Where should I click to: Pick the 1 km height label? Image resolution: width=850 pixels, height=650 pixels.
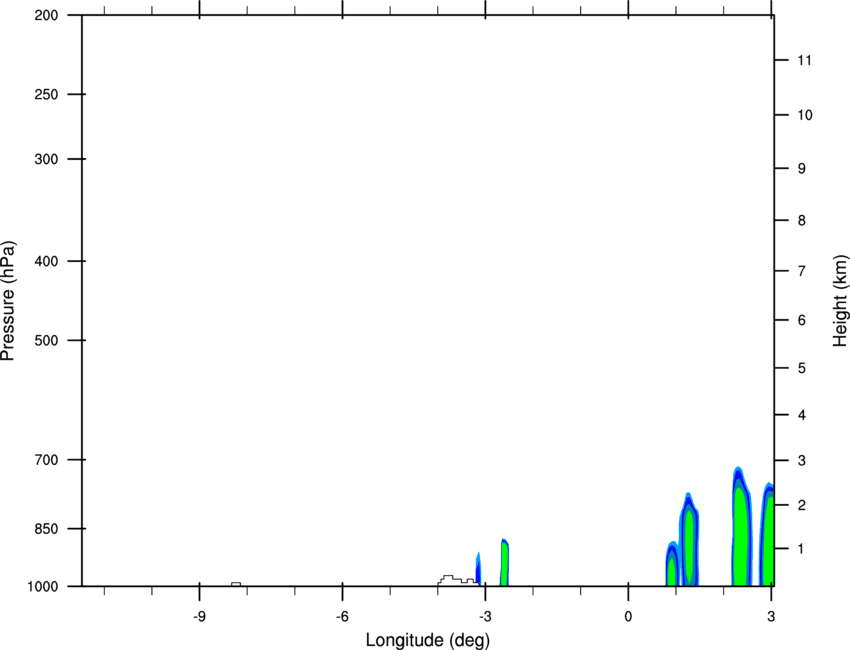pos(801,549)
